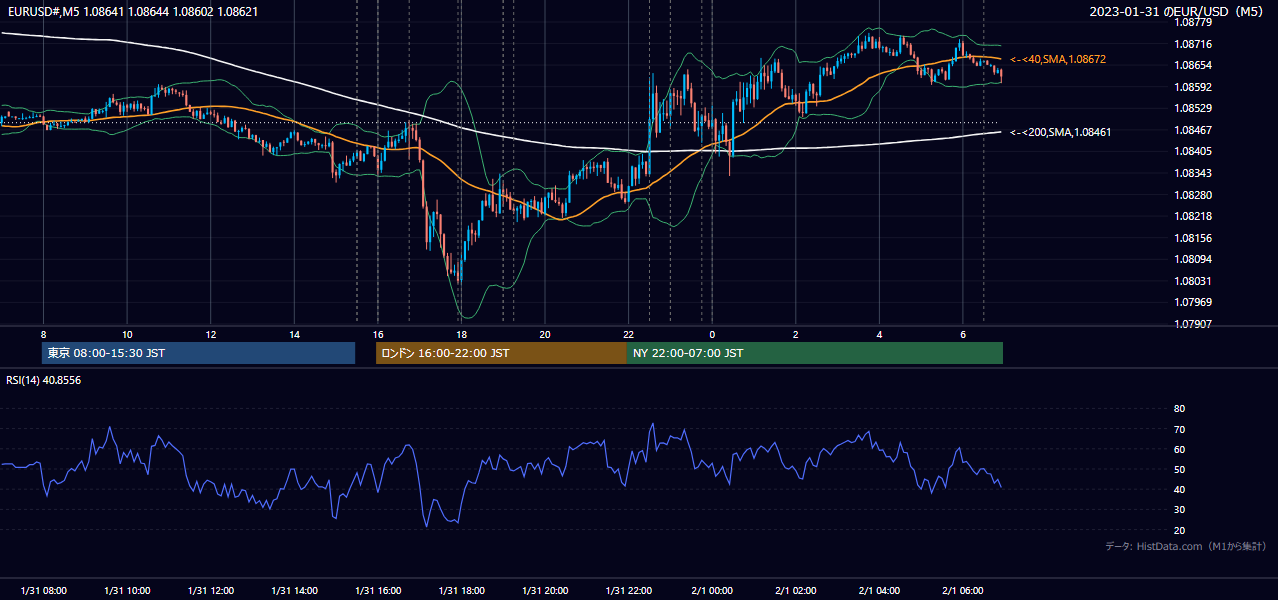Image resolution: width=1278 pixels, height=600 pixels.
Task: Click the NY 22:00-07:00 JST session bar
Action: click(x=815, y=353)
